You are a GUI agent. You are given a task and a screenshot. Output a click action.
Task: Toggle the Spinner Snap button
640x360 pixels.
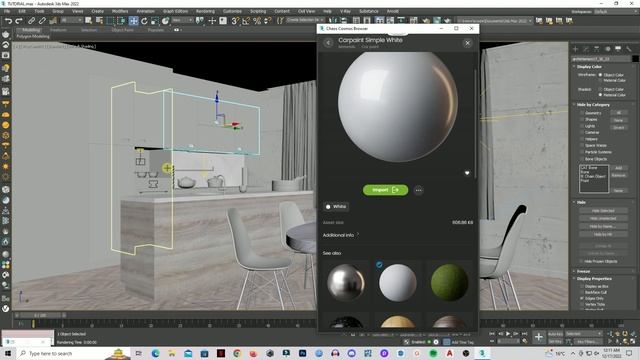tap(268, 20)
